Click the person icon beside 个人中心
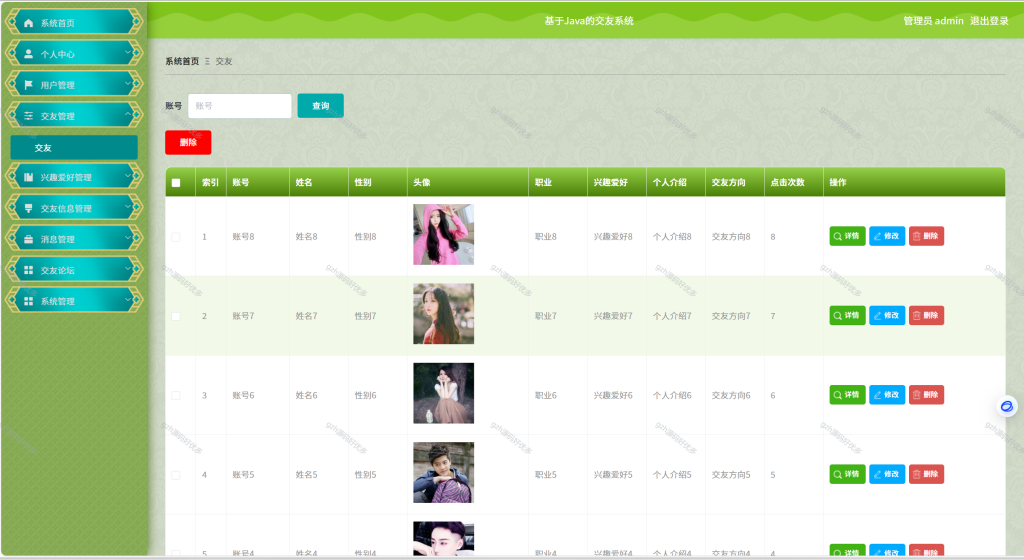Viewport: 1024px width, 560px height. [28, 54]
